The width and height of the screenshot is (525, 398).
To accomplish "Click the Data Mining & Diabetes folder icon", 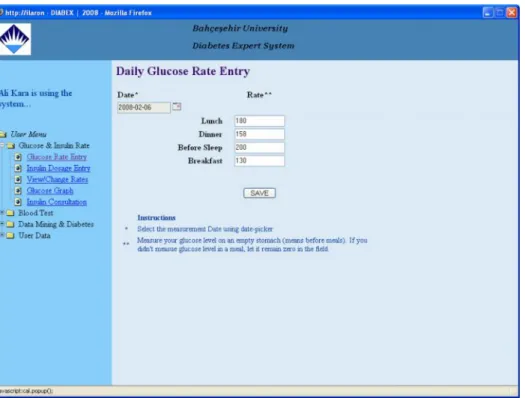I will 10,224.
